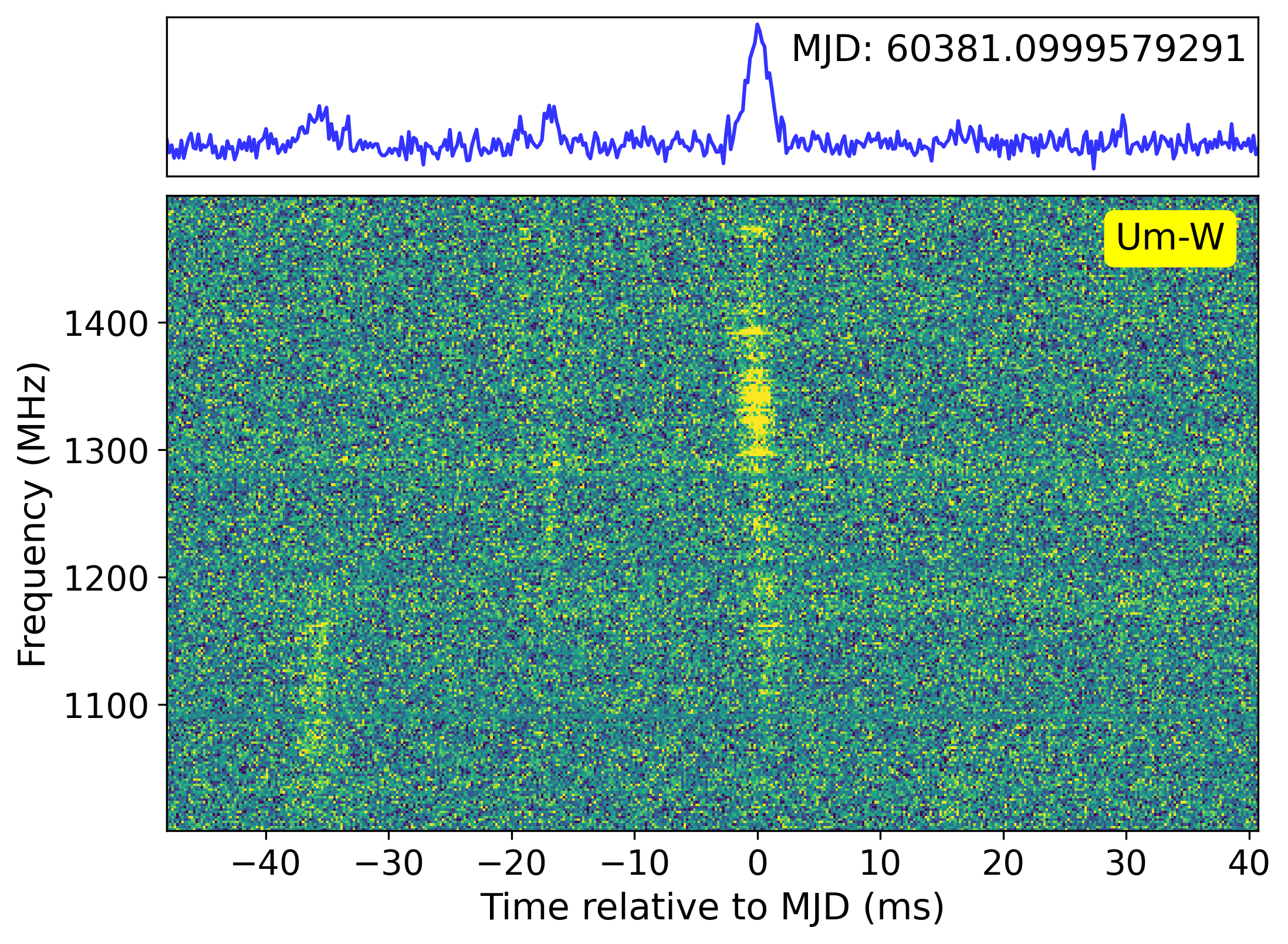Click the 40 time tick label
Image resolution: width=1288 pixels, height=944 pixels.
click(x=1248, y=863)
